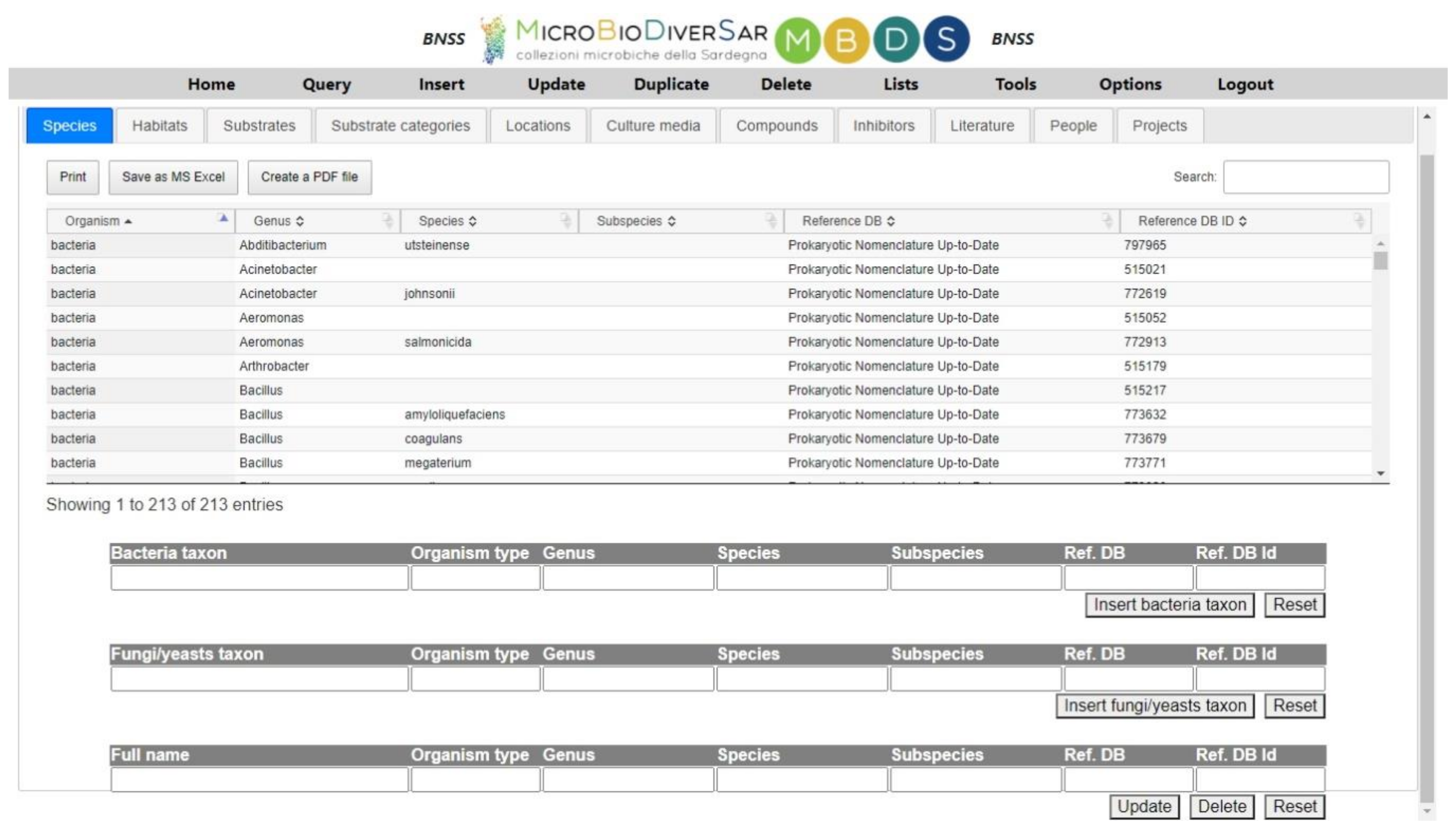The image size is (1456, 829).
Task: Switch to the Culture media tab
Action: 653,126
